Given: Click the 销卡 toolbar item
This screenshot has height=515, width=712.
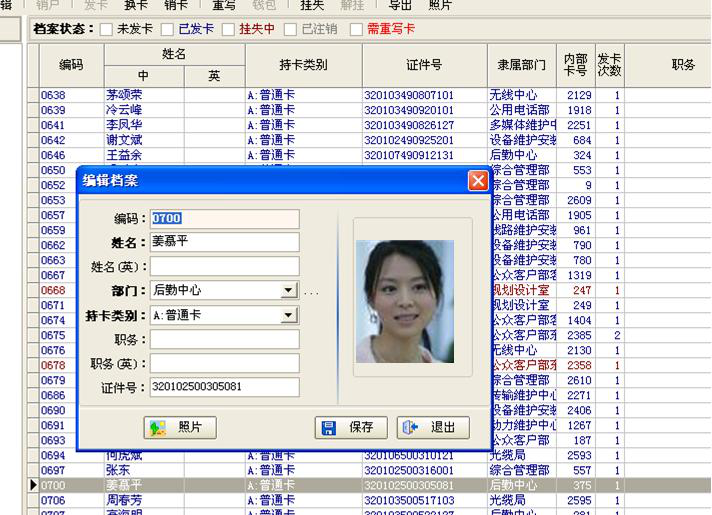Looking at the screenshot, I should click(176, 5).
